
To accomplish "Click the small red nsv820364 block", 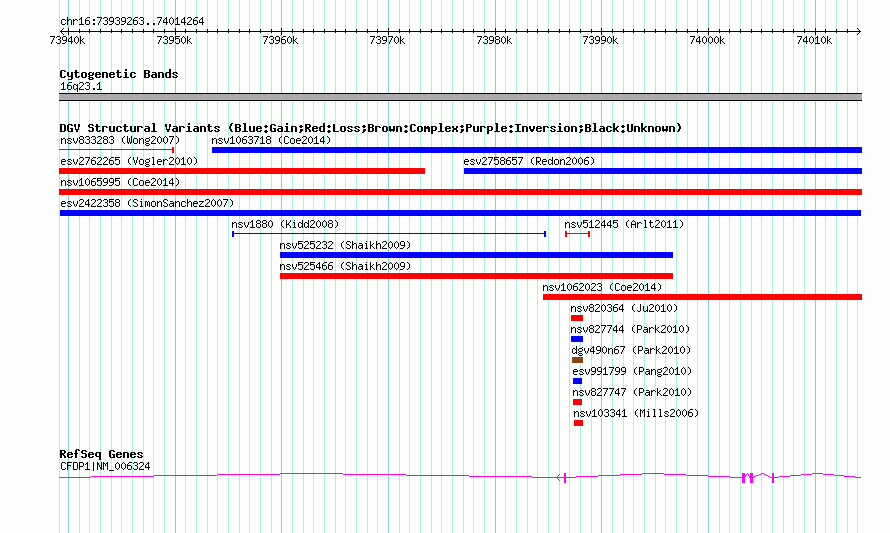I will coord(577,318).
